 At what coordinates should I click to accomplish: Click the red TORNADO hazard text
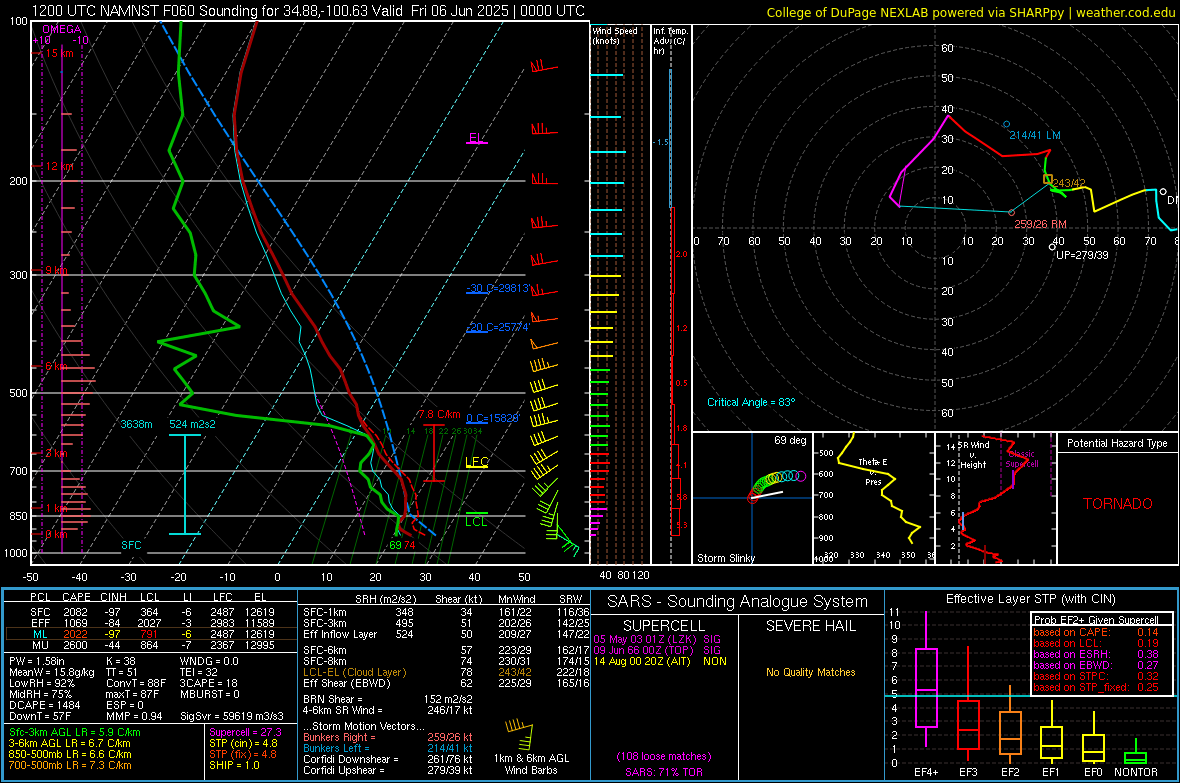pos(1118,504)
